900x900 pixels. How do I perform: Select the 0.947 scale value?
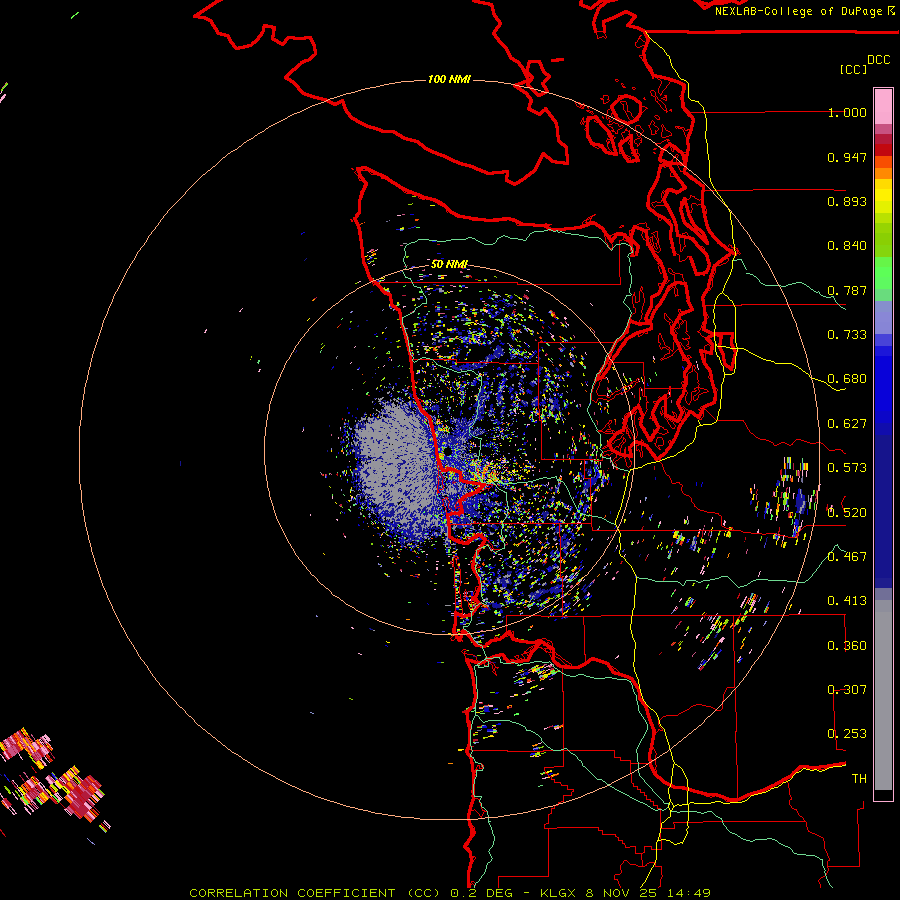pyautogui.click(x=847, y=157)
